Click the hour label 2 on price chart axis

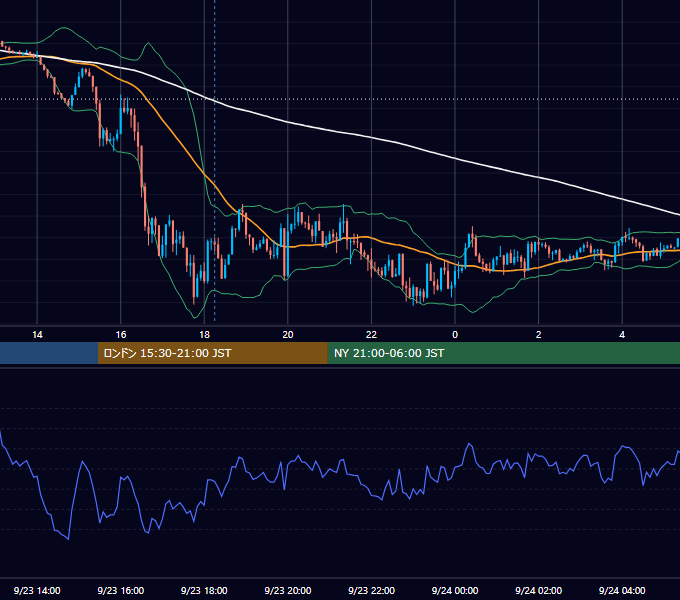(x=539, y=335)
